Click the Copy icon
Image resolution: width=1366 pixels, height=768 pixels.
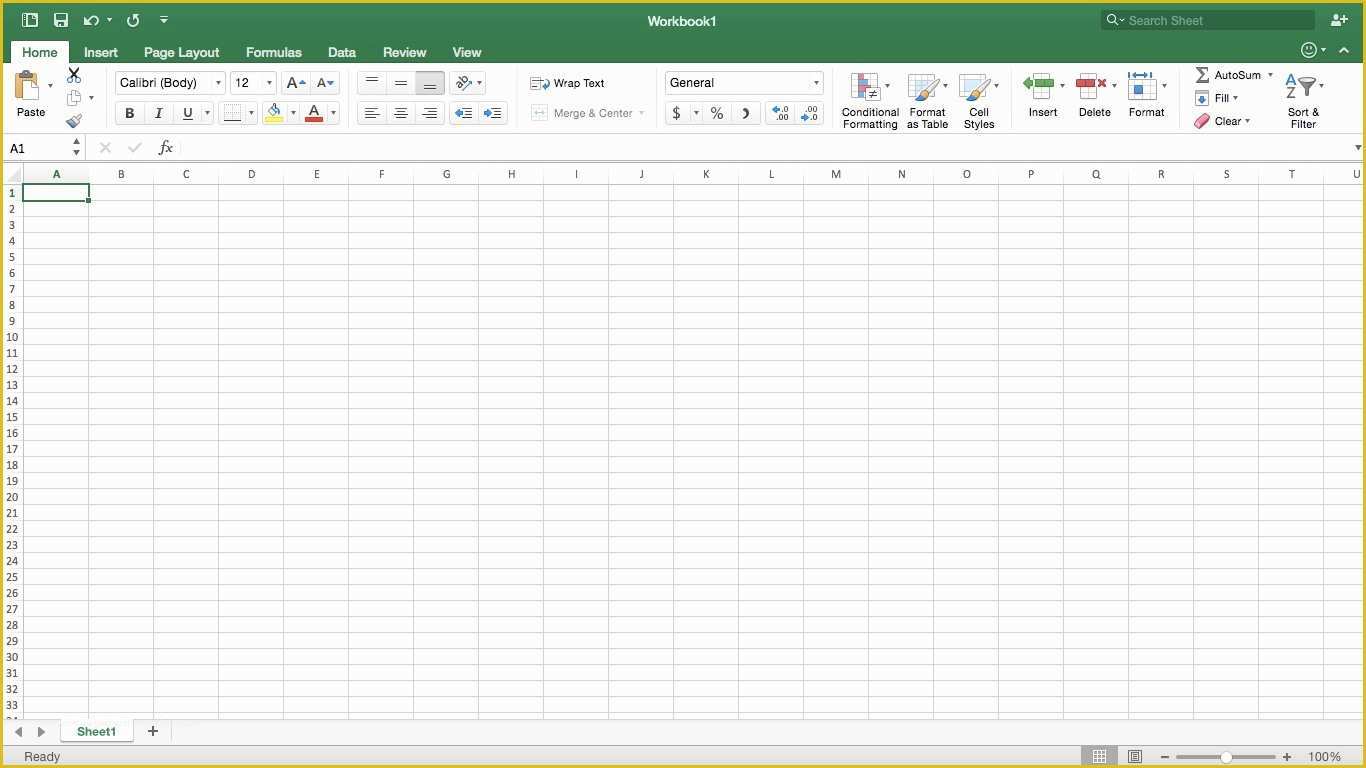(74, 98)
